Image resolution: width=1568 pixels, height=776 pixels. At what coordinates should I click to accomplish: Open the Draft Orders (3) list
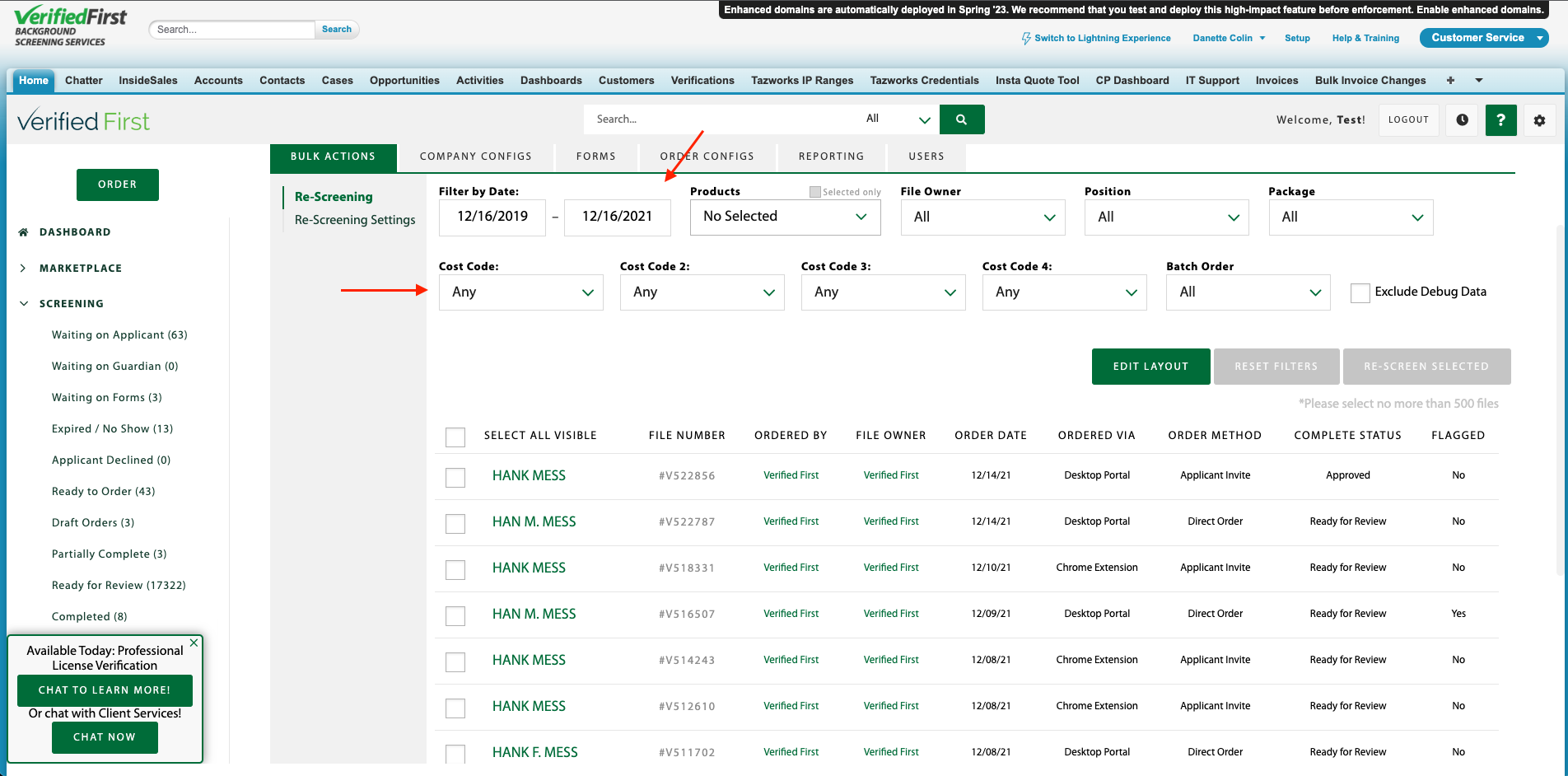(x=93, y=523)
